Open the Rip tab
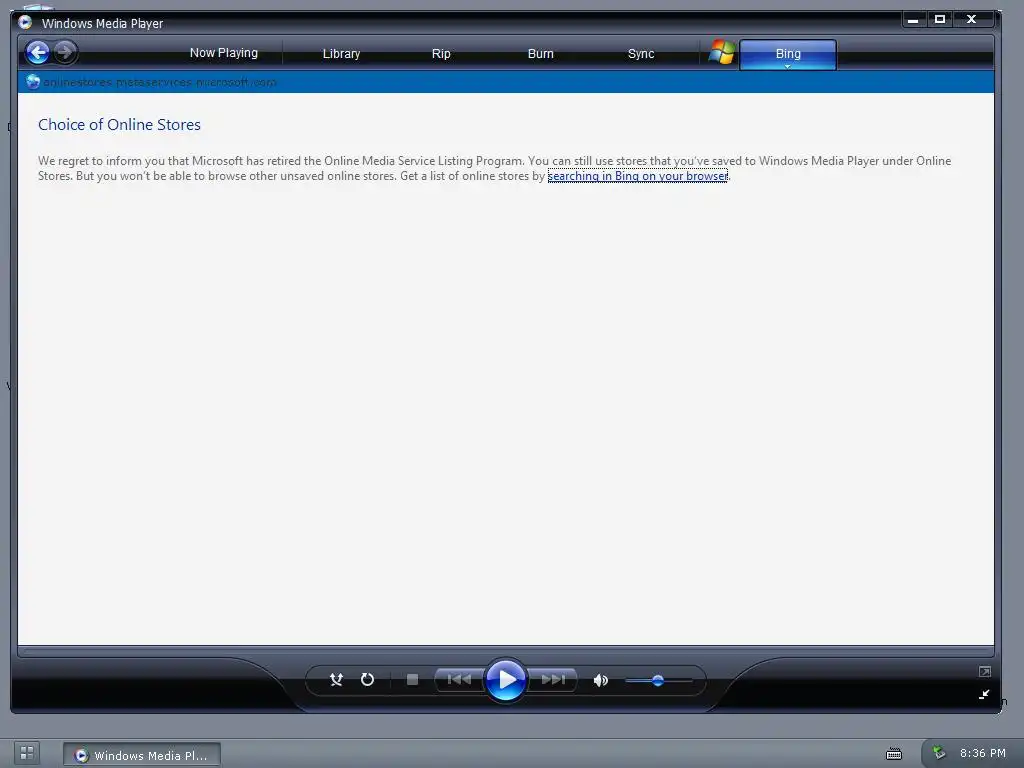This screenshot has width=1024, height=768. click(x=441, y=54)
